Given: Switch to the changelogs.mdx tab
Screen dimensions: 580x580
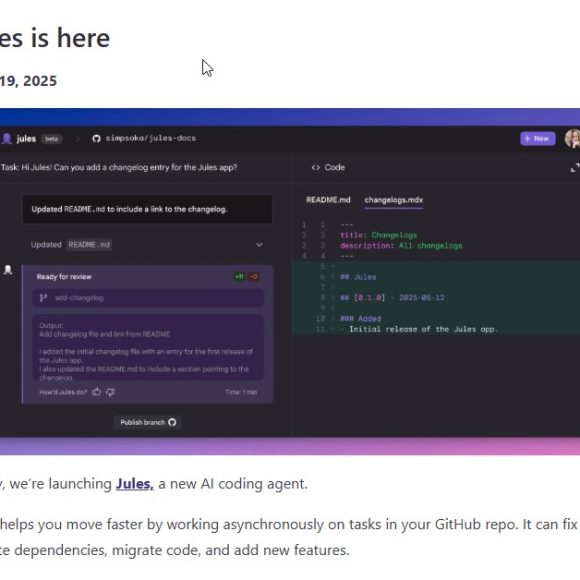Looking at the screenshot, I should click(x=394, y=200).
